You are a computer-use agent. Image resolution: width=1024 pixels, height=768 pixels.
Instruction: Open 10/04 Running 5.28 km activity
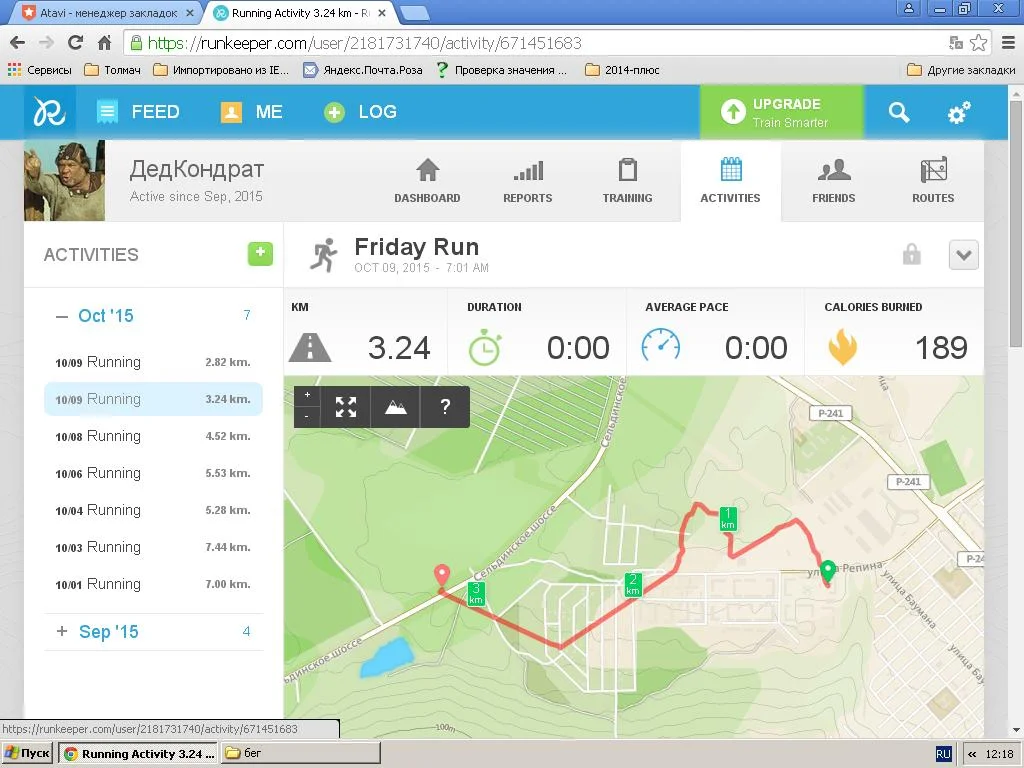(153, 510)
